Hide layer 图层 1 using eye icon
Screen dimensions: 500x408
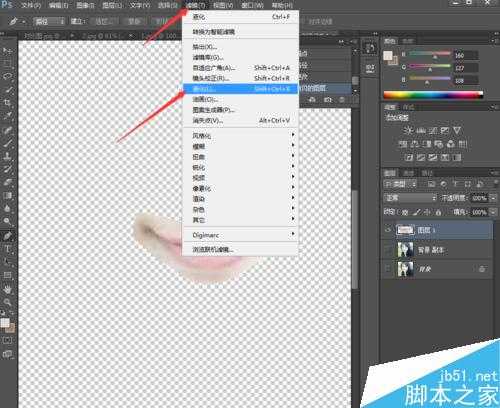(x=388, y=230)
